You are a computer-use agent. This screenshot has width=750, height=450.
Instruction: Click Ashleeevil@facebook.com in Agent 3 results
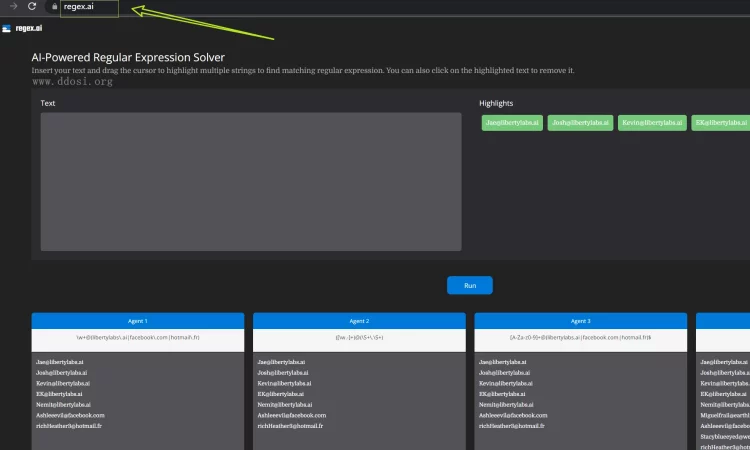pyautogui.click(x=513, y=415)
